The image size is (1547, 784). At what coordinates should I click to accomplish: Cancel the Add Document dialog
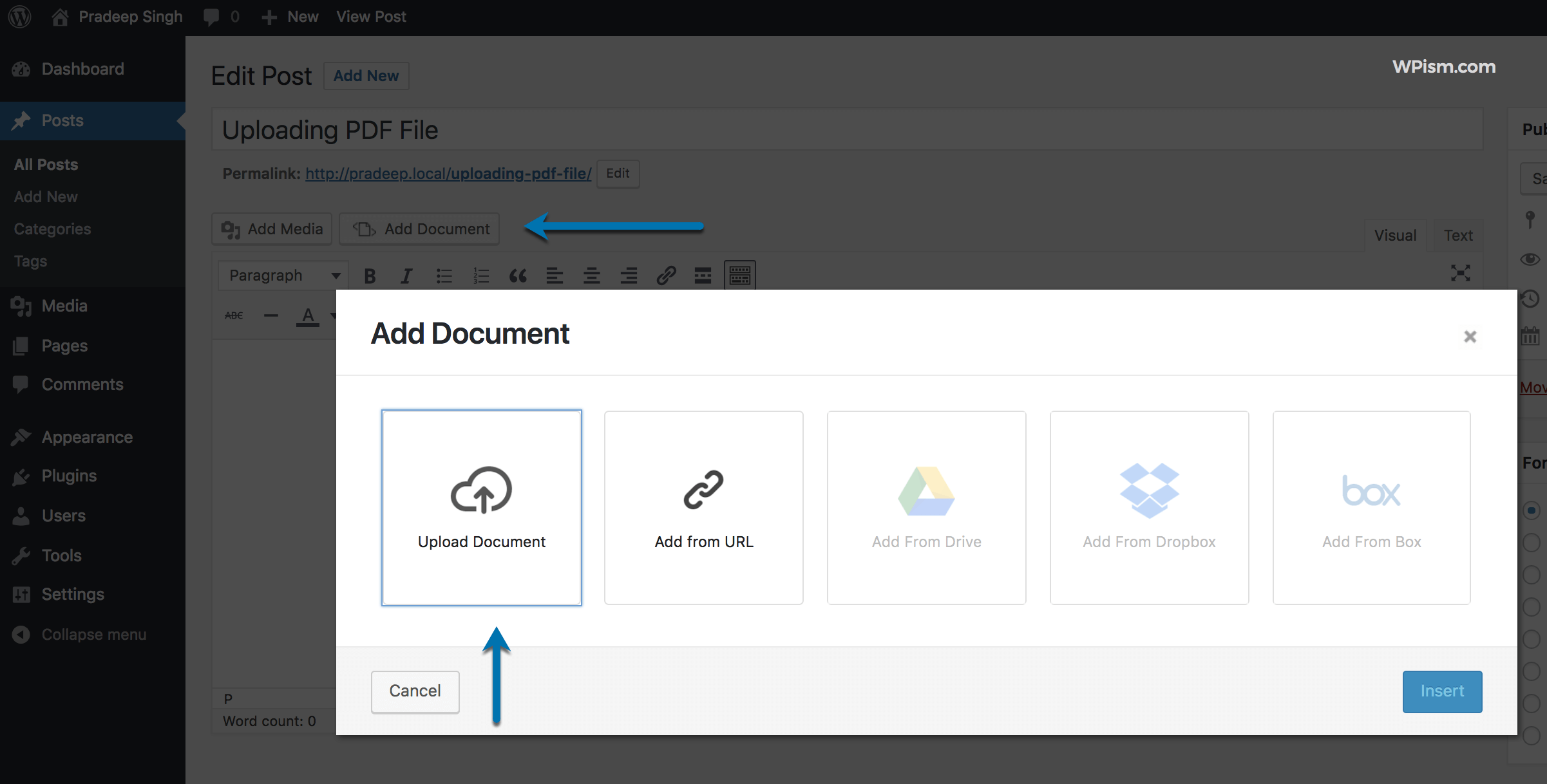[x=414, y=691]
